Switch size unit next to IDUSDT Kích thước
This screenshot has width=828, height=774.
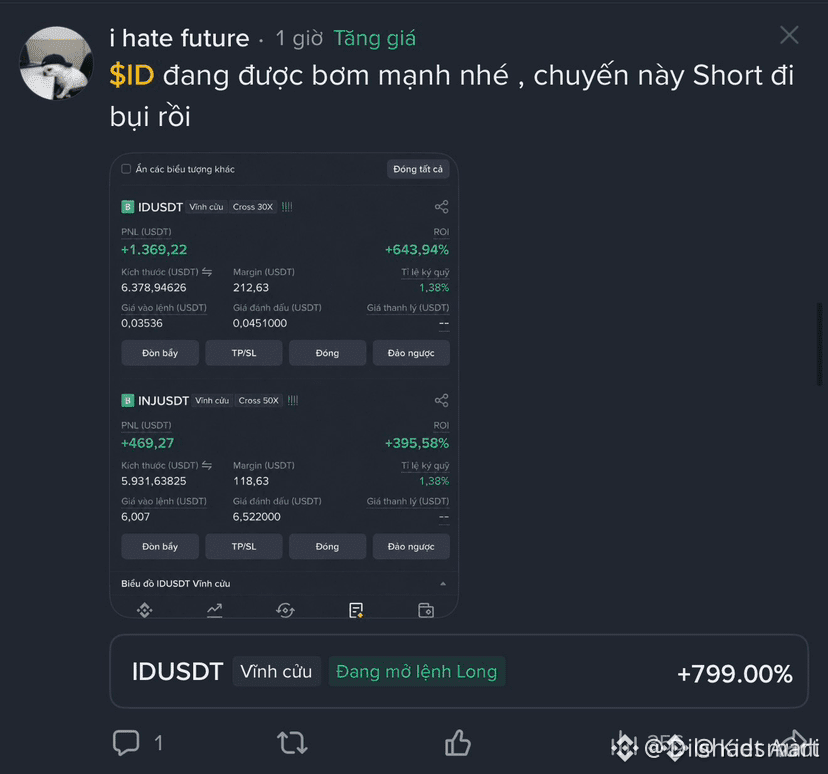pyautogui.click(x=207, y=272)
